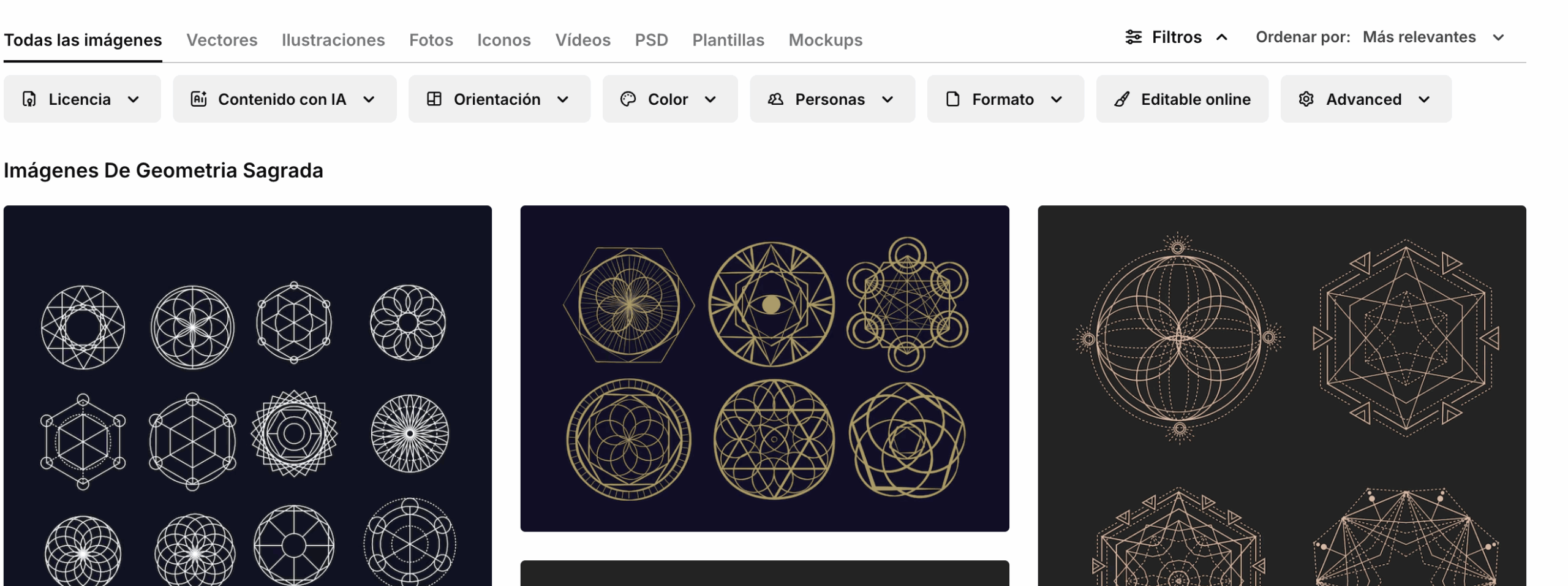Click the Personas people icon
1568x586 pixels.
point(775,99)
